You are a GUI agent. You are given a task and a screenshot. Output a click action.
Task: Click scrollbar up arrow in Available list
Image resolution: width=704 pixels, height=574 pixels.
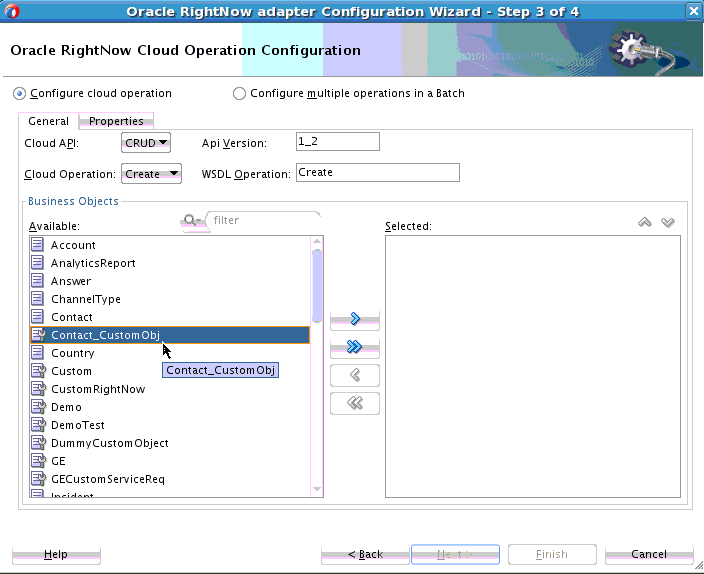pyautogui.click(x=317, y=242)
